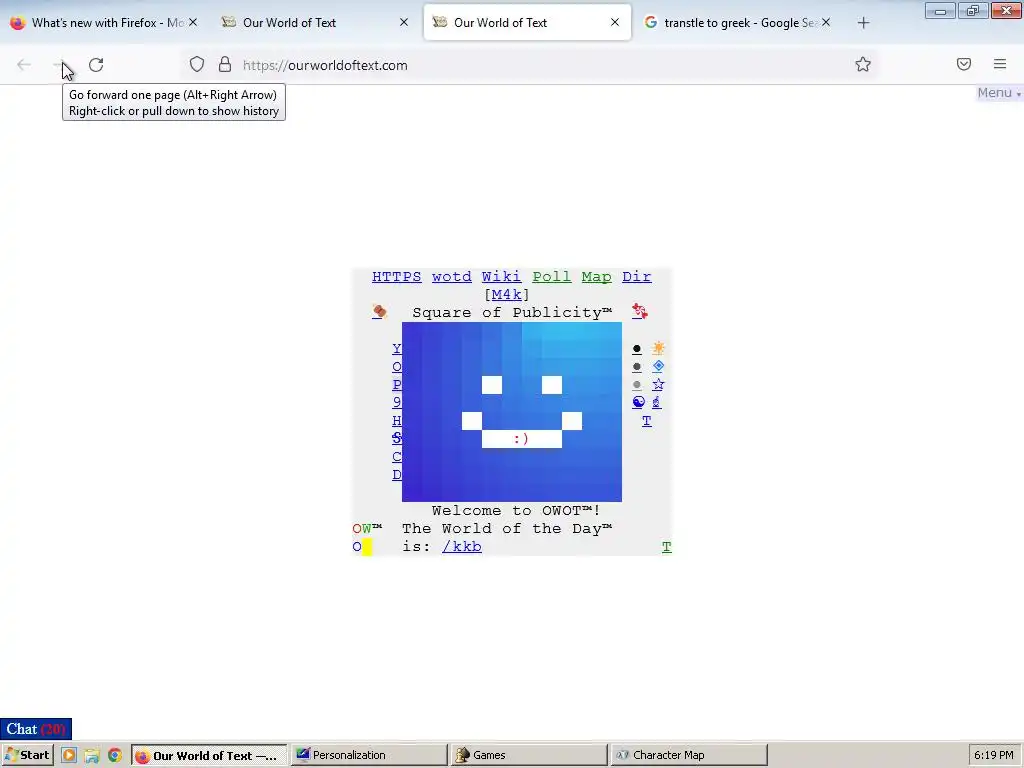Screen dimensions: 1024x768
Task: Close the 'What's new with Firefox' tab
Action: (x=193, y=22)
